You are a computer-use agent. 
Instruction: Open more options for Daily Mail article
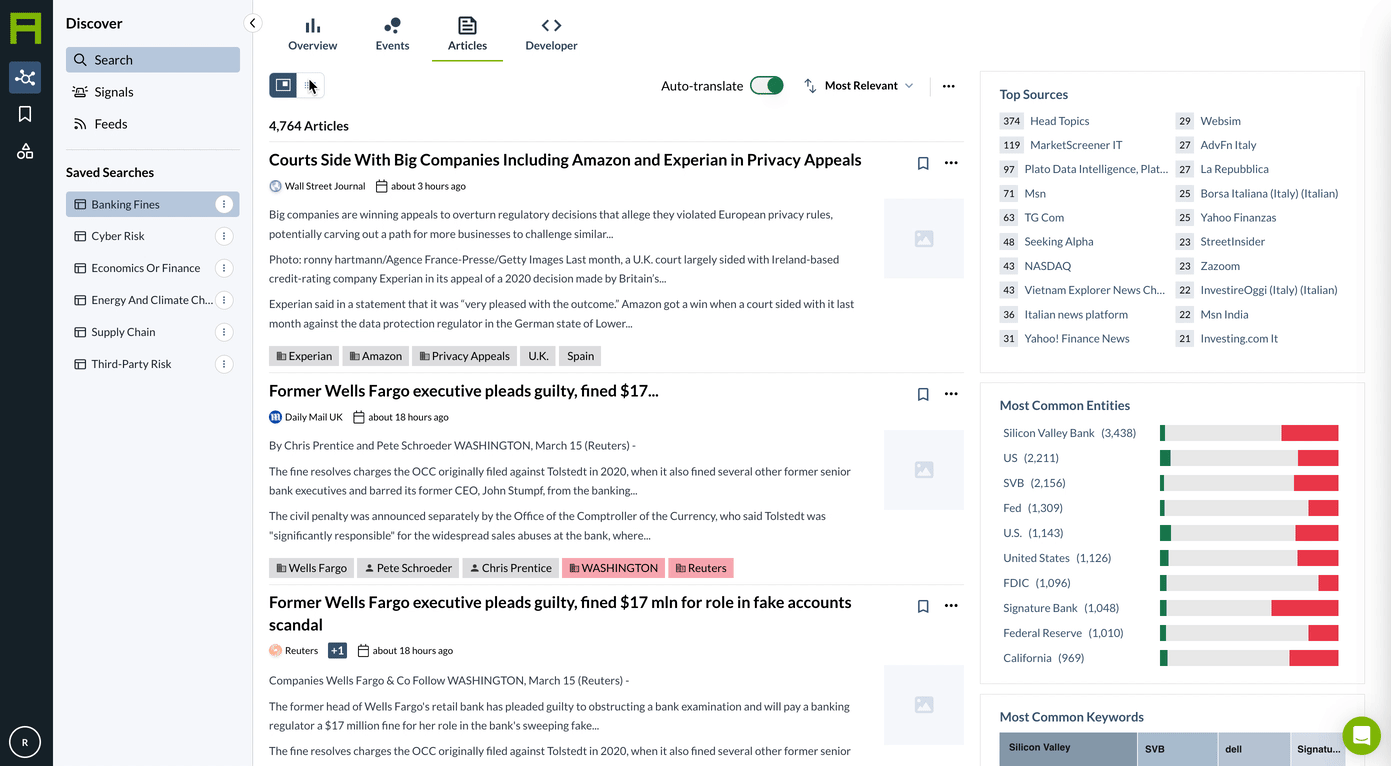[x=951, y=394]
